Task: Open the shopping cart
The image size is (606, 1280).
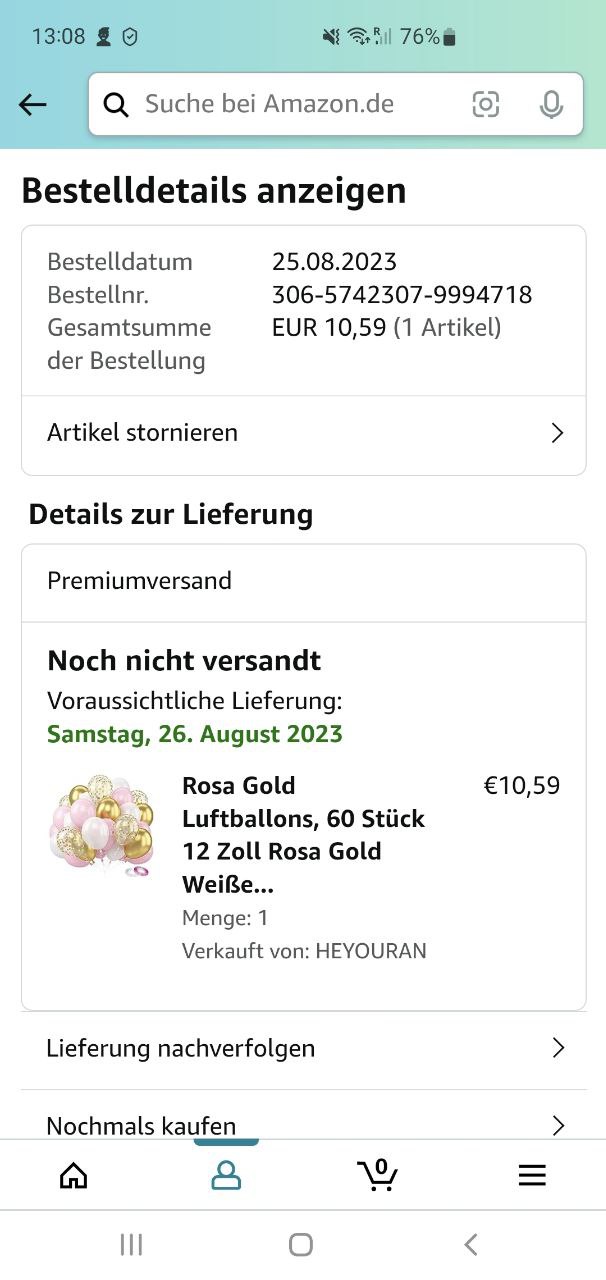Action: pos(377,1175)
